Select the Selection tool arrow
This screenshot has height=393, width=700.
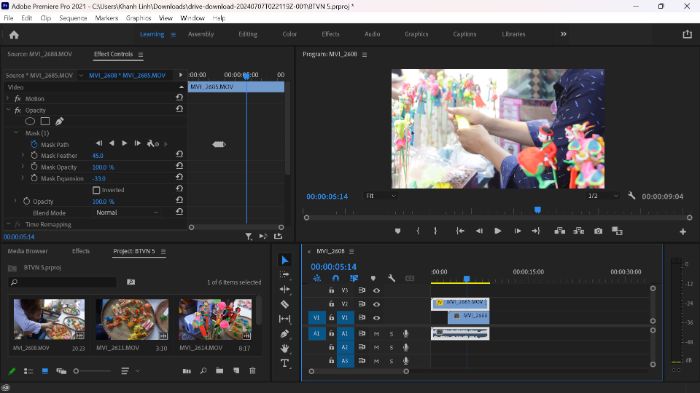[x=285, y=260]
